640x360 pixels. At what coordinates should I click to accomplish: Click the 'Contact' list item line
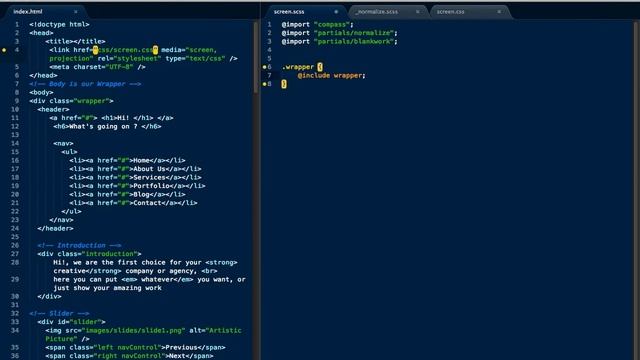[133, 203]
